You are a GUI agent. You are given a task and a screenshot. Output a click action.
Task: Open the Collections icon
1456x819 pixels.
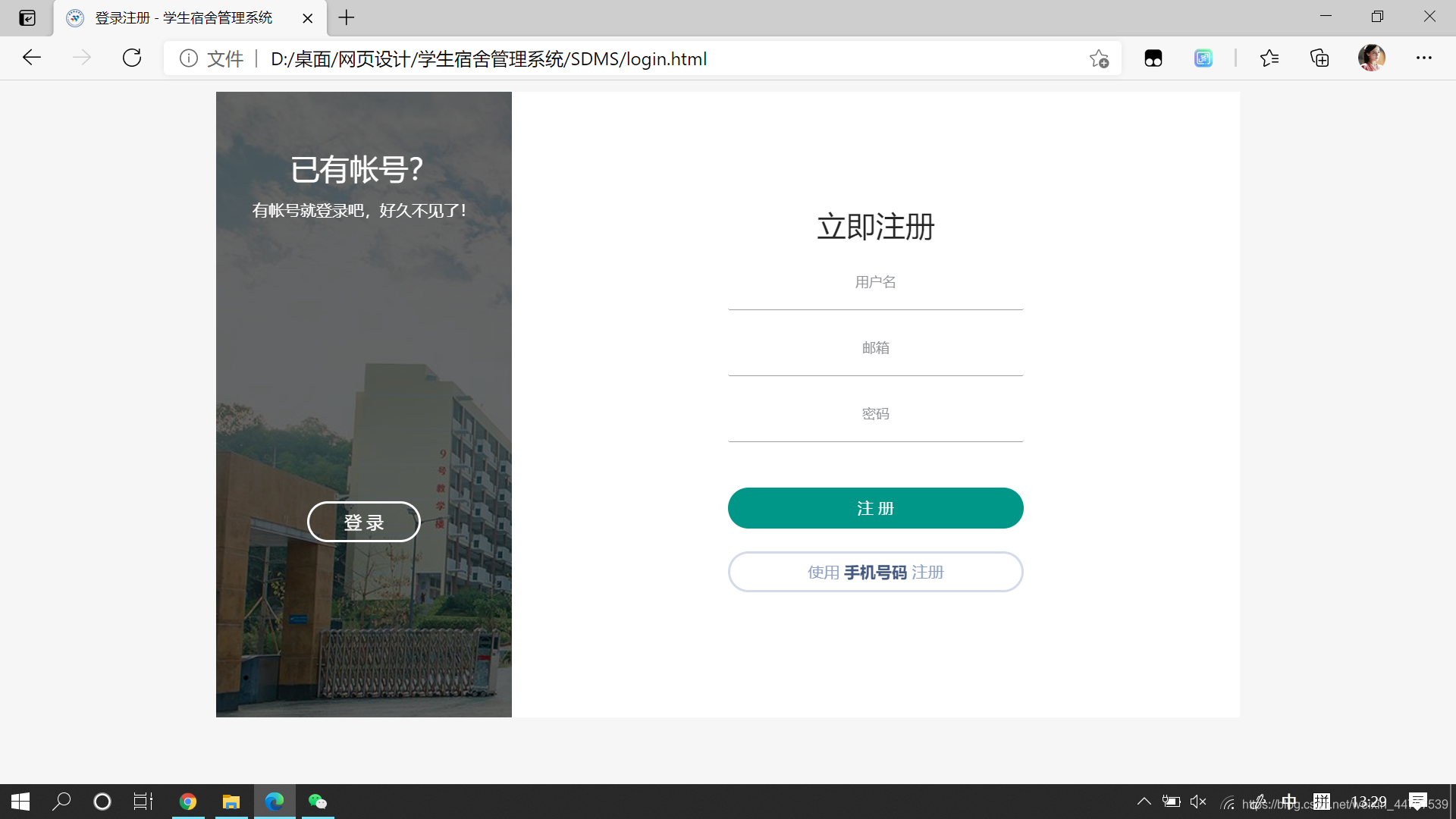tap(1319, 58)
